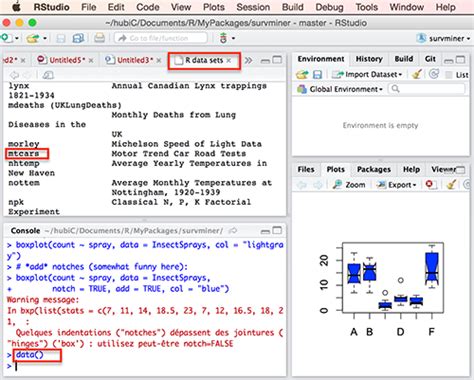Click the Environment refresh icon
This screenshot has width=474, height=380.
[x=434, y=74]
